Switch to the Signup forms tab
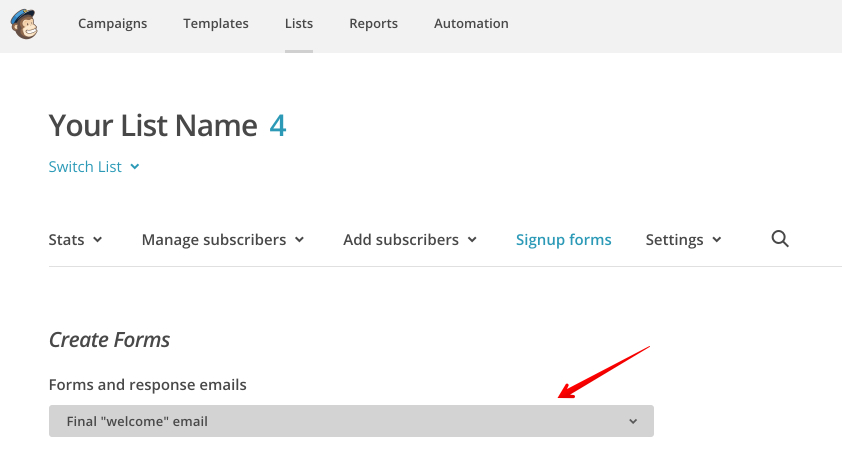 [563, 240]
